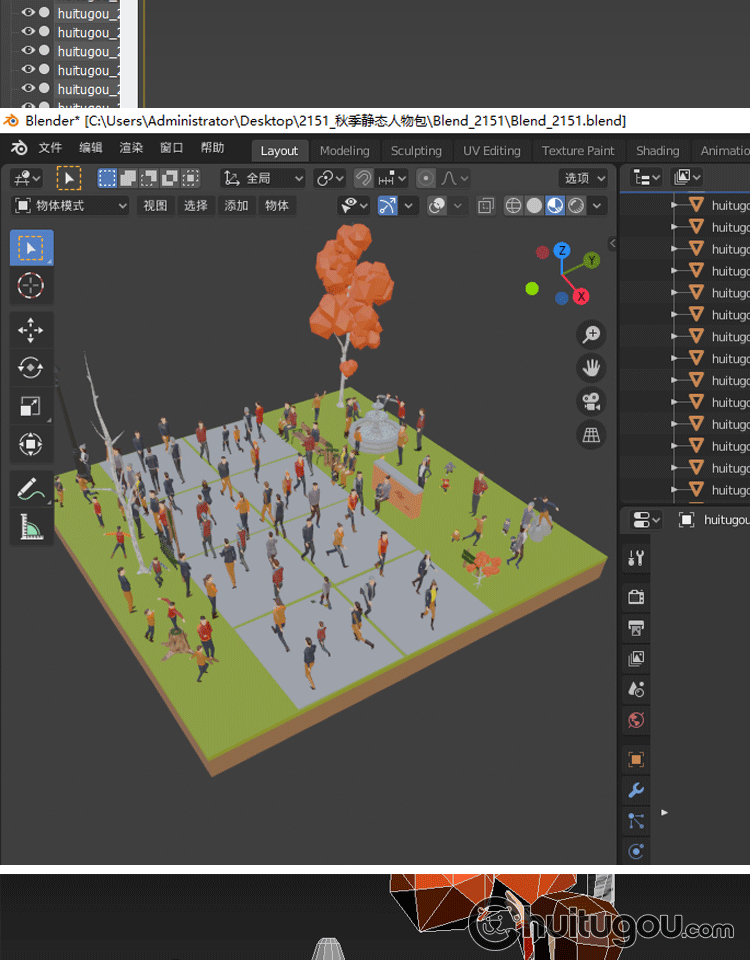
Task: Select the Move tool in the toolbar
Action: point(31,330)
